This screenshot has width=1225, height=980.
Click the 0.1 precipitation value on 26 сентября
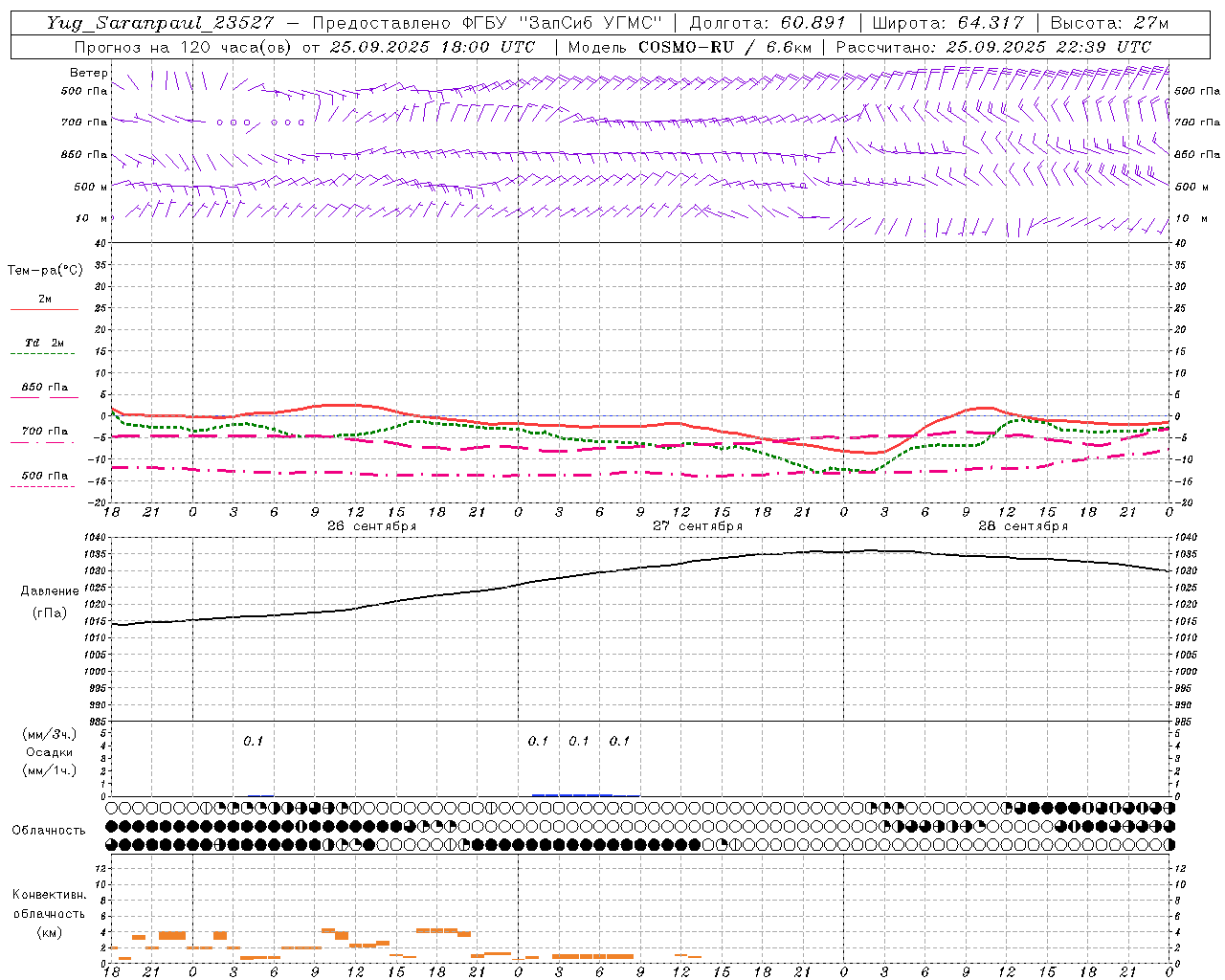click(253, 741)
